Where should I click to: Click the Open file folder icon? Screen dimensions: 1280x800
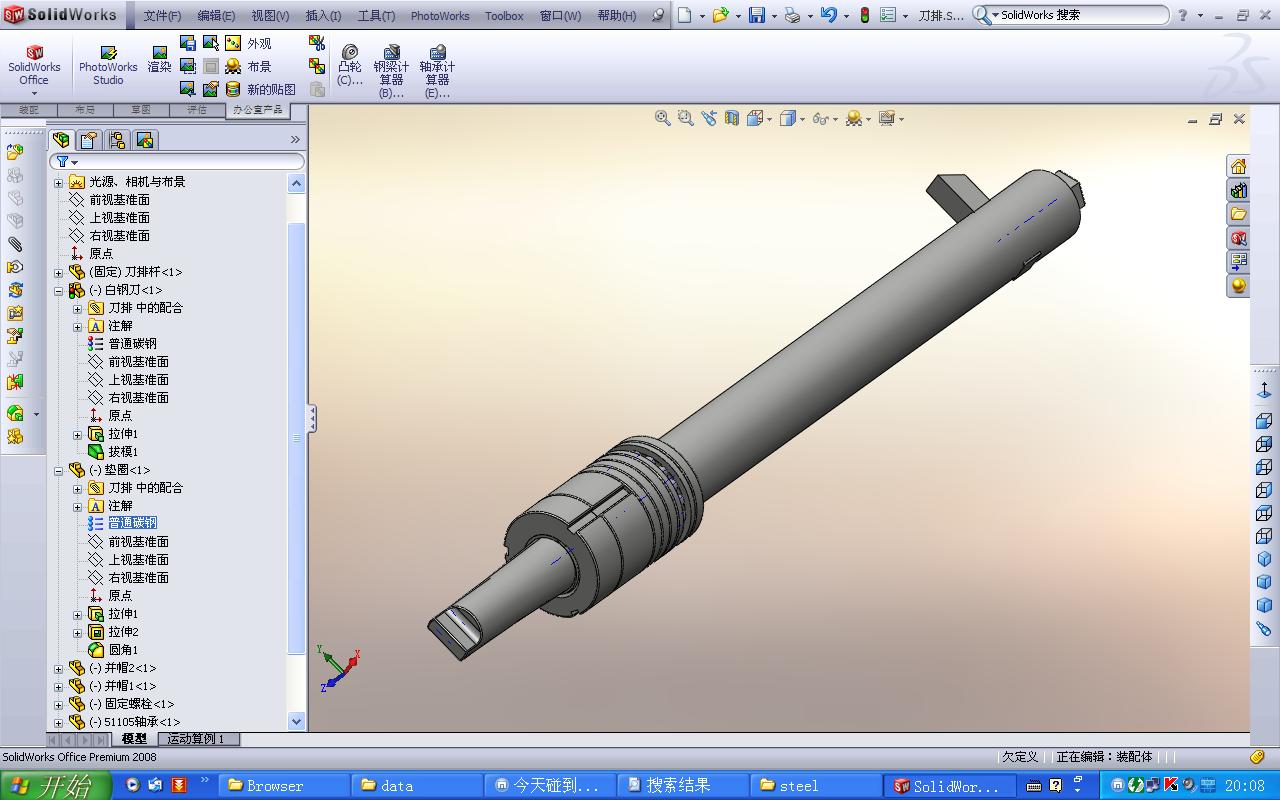click(x=720, y=15)
